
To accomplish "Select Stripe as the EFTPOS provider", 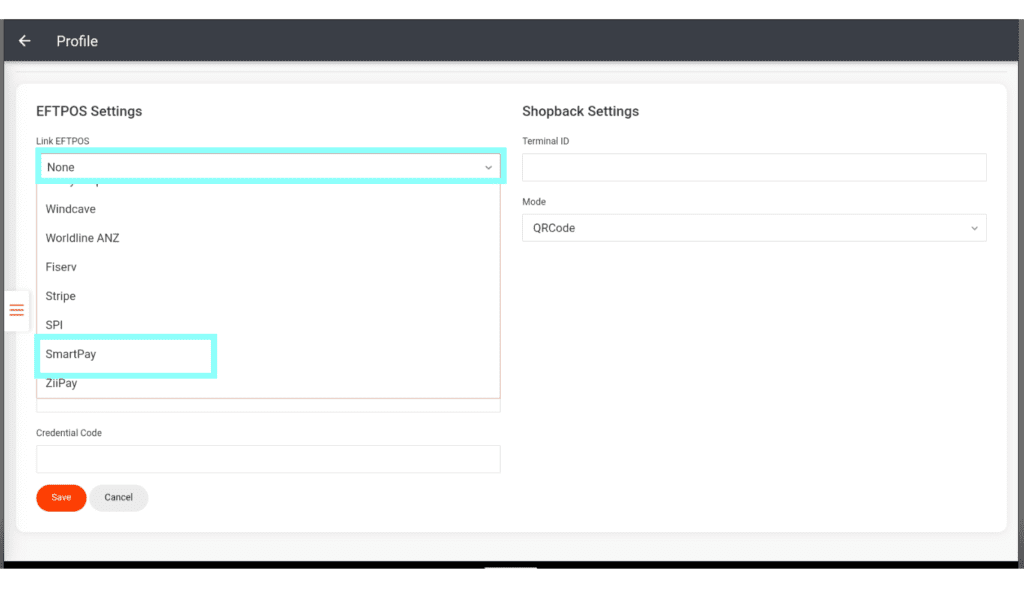I will pos(60,296).
